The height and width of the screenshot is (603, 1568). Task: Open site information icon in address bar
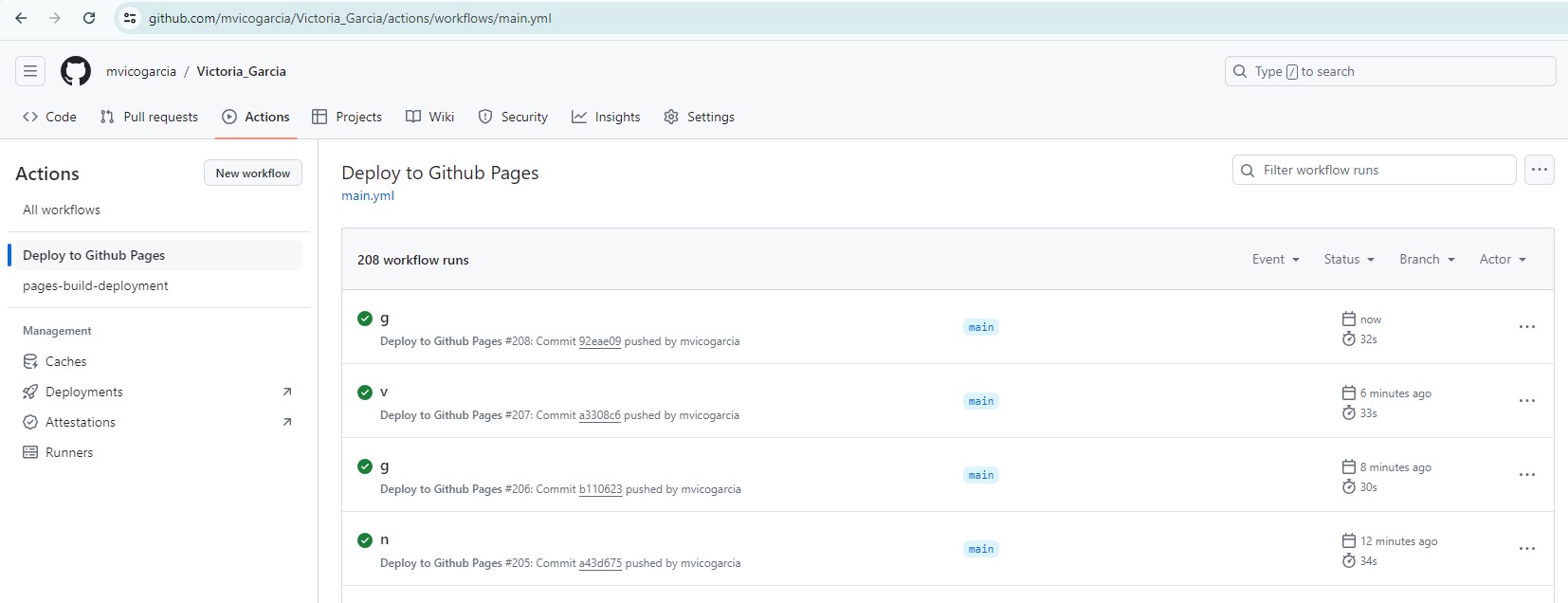coord(130,18)
